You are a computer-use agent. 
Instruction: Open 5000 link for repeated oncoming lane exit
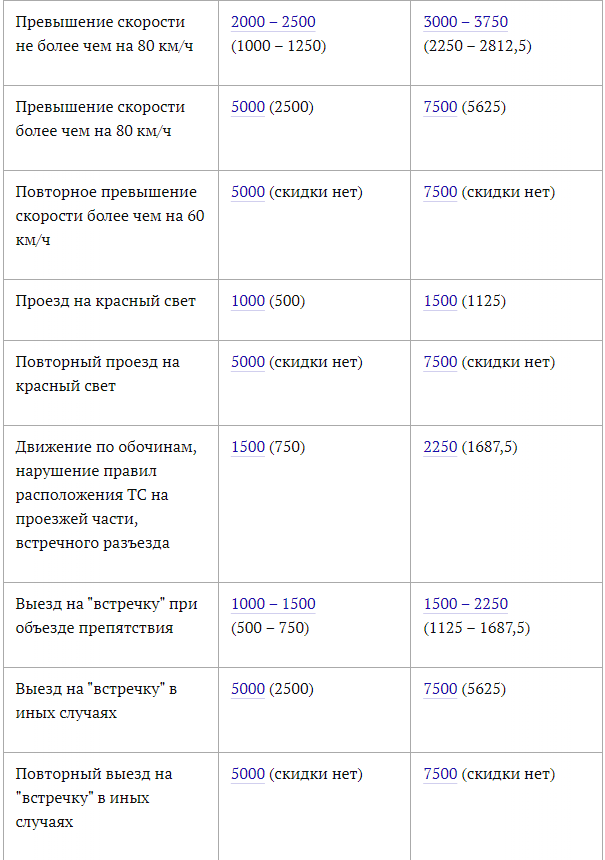[x=248, y=774]
